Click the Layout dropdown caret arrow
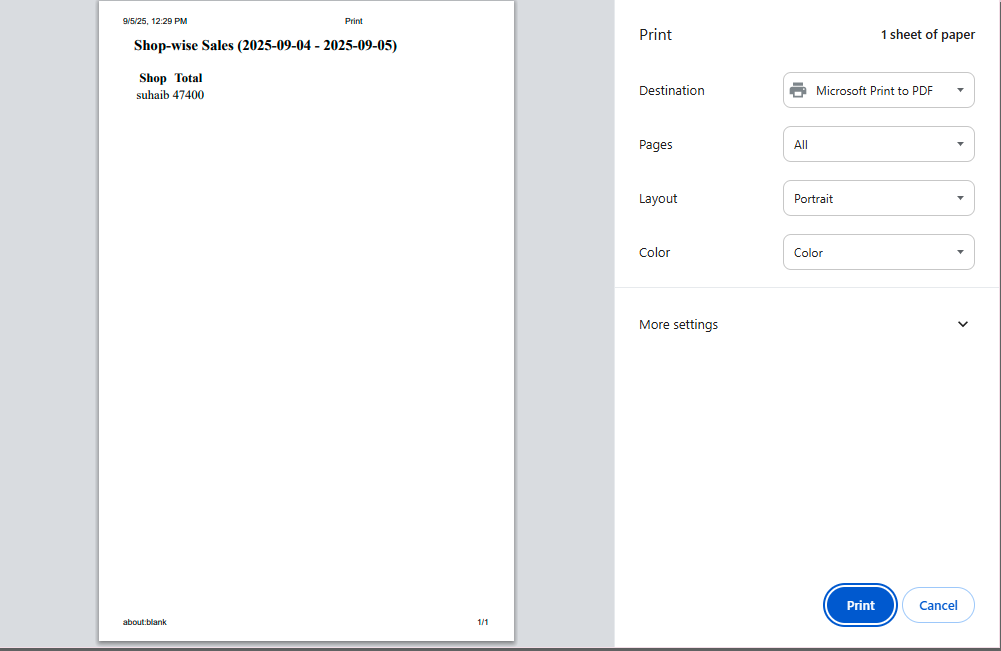This screenshot has width=1001, height=651. [x=960, y=198]
